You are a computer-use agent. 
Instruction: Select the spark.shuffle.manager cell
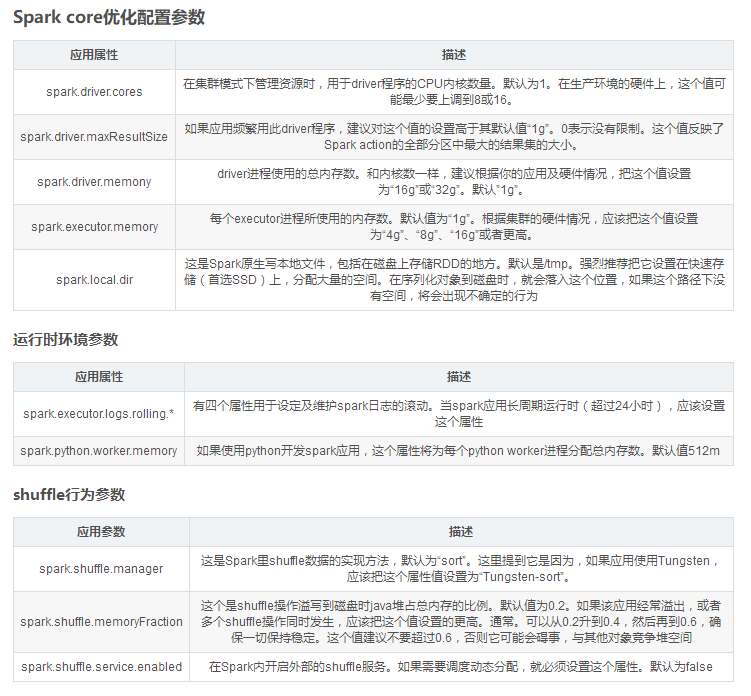point(101,569)
